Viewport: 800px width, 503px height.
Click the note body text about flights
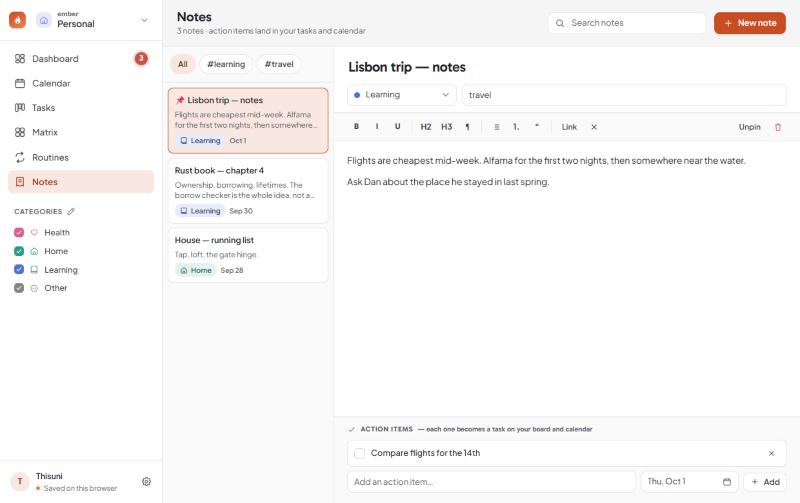click(x=546, y=161)
